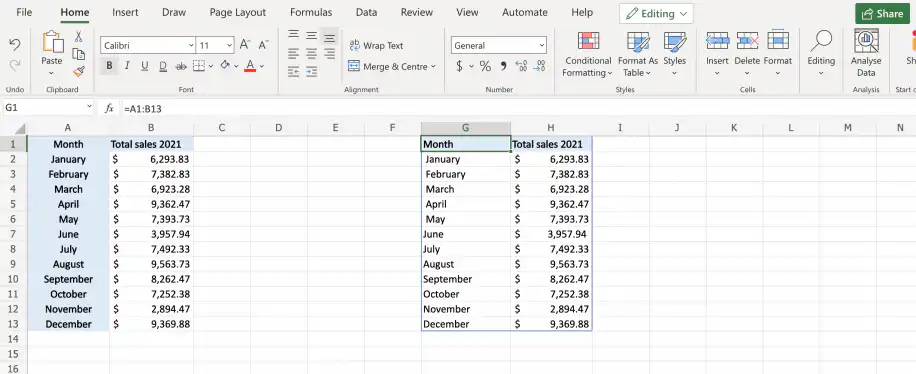916x374 pixels.
Task: Redo the undone action
Action: point(15,65)
